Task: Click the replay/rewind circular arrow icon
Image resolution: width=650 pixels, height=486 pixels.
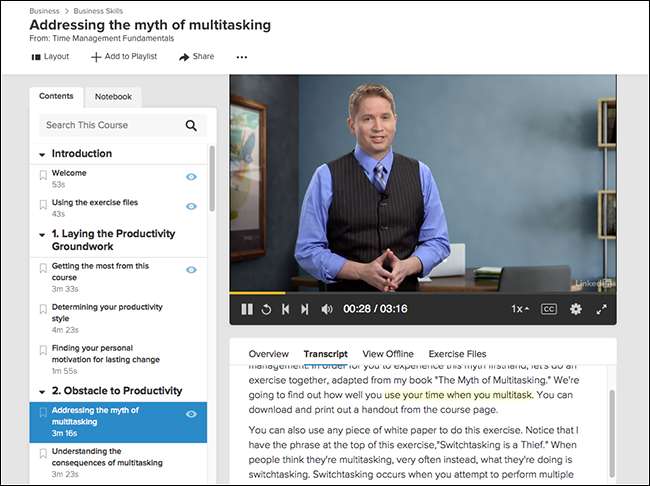Action: click(x=266, y=309)
